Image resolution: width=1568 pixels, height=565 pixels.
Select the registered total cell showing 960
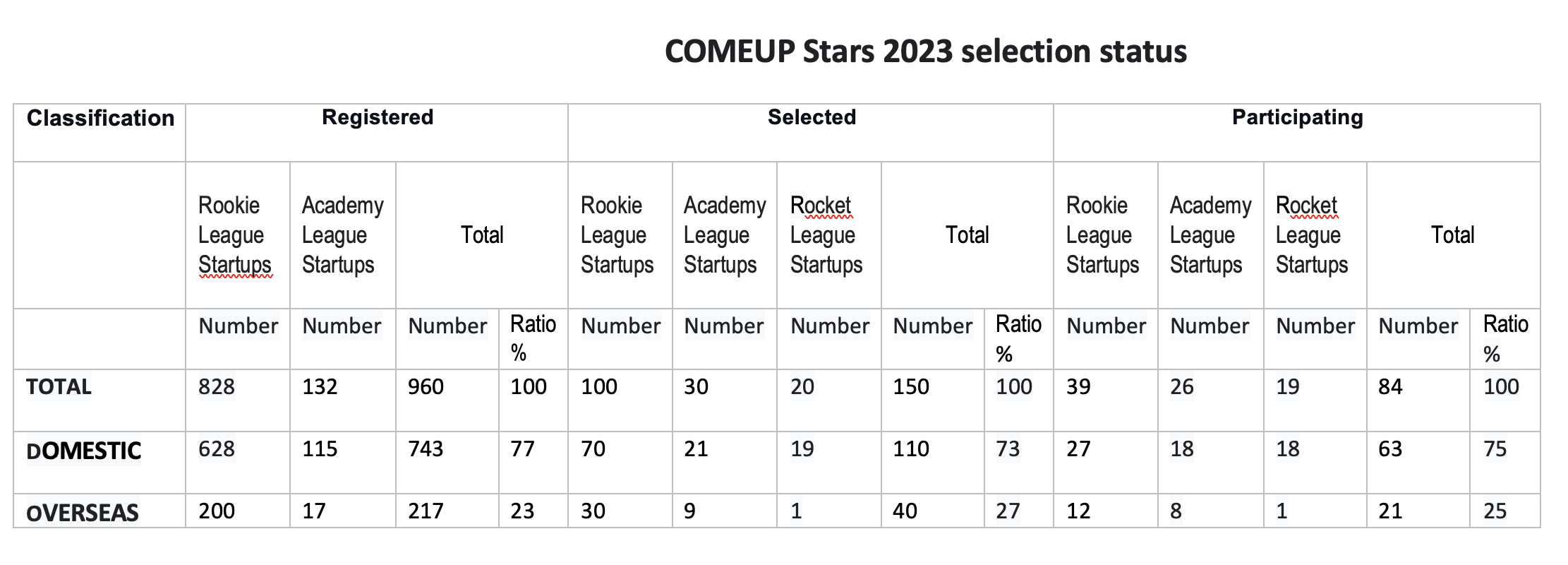pyautogui.click(x=426, y=387)
